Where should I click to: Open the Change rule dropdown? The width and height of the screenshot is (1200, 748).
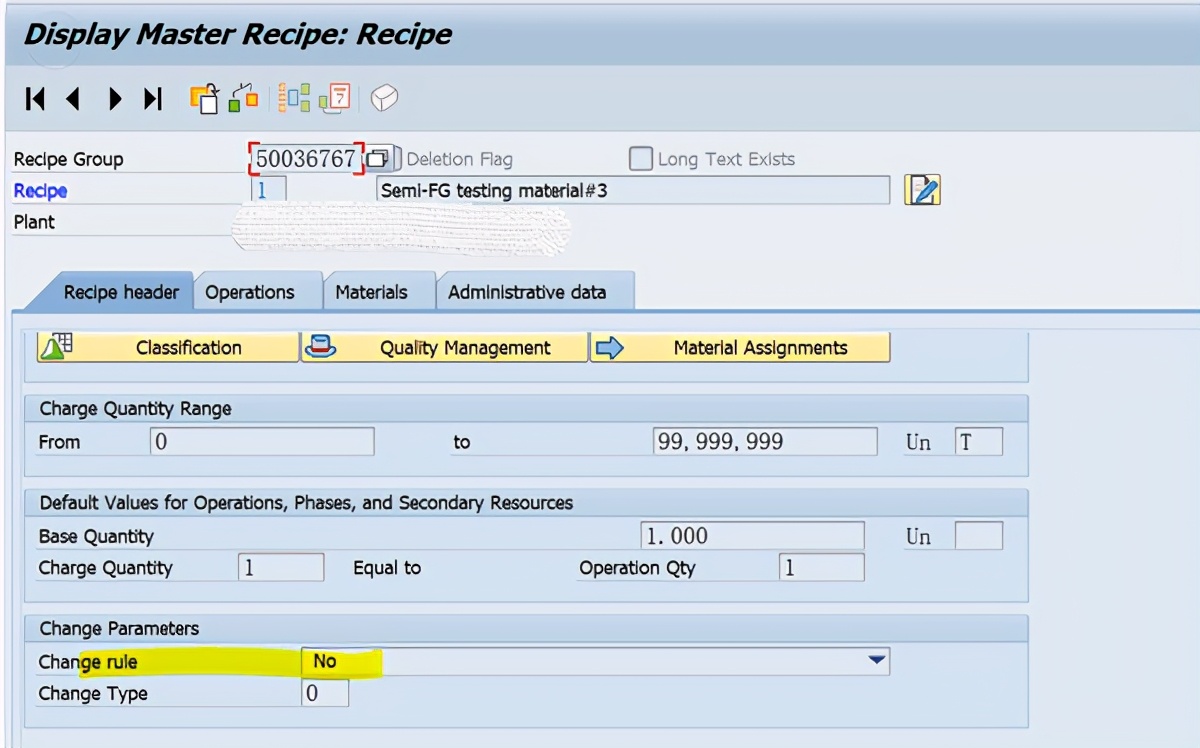878,661
